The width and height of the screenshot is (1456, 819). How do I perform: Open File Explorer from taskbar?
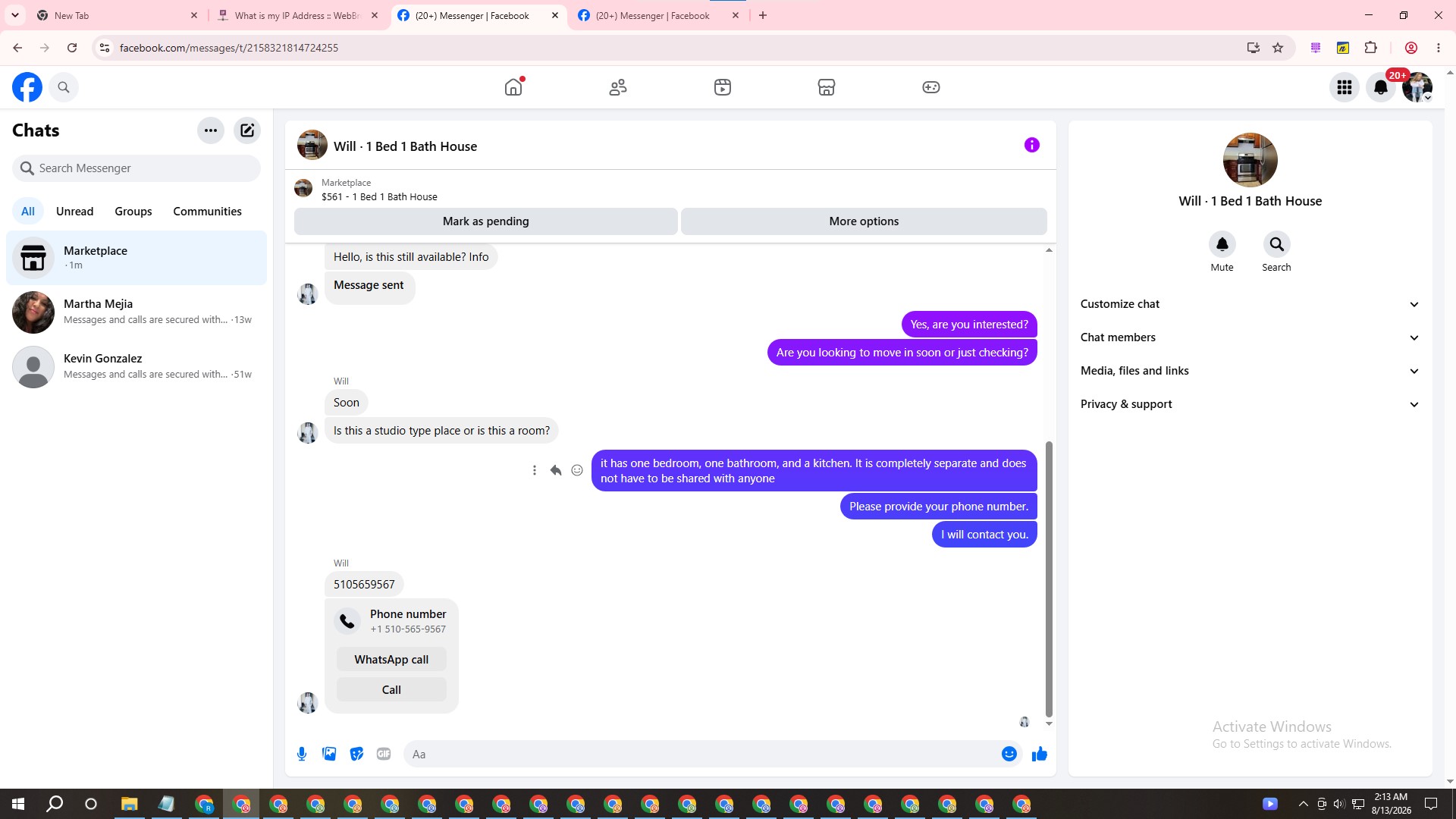coord(129,804)
